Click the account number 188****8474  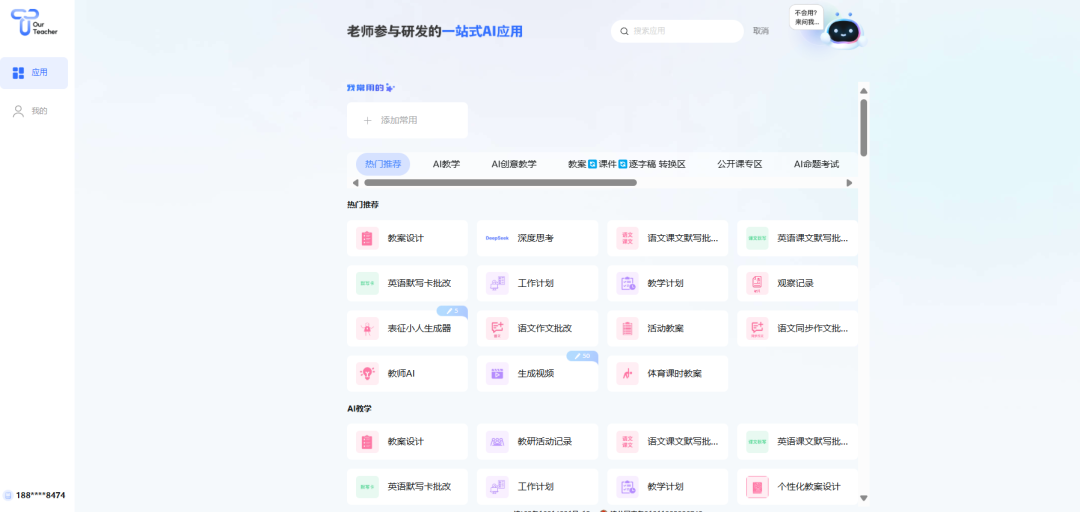(x=41, y=495)
